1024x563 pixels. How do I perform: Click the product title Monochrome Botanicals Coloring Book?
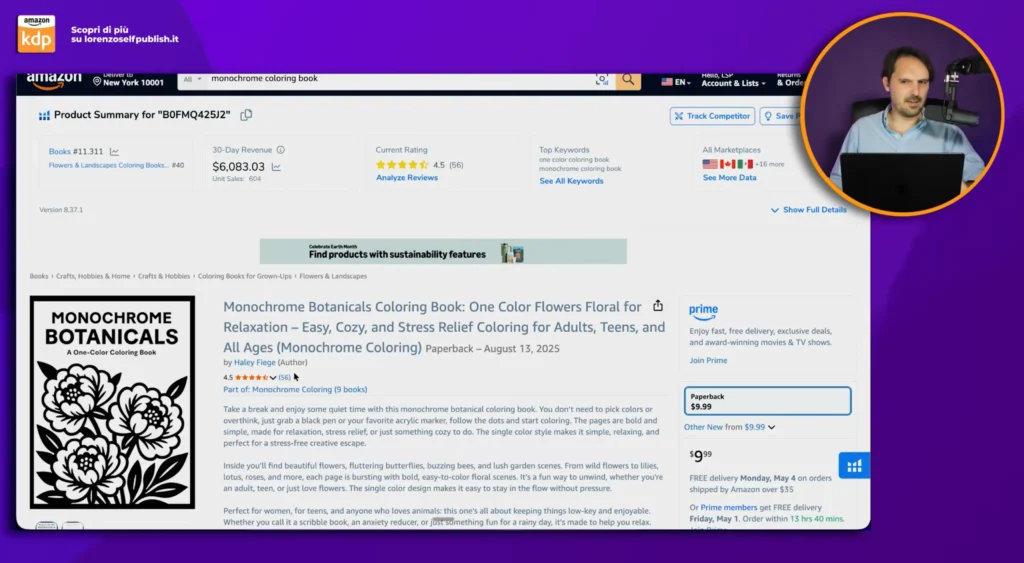point(444,327)
